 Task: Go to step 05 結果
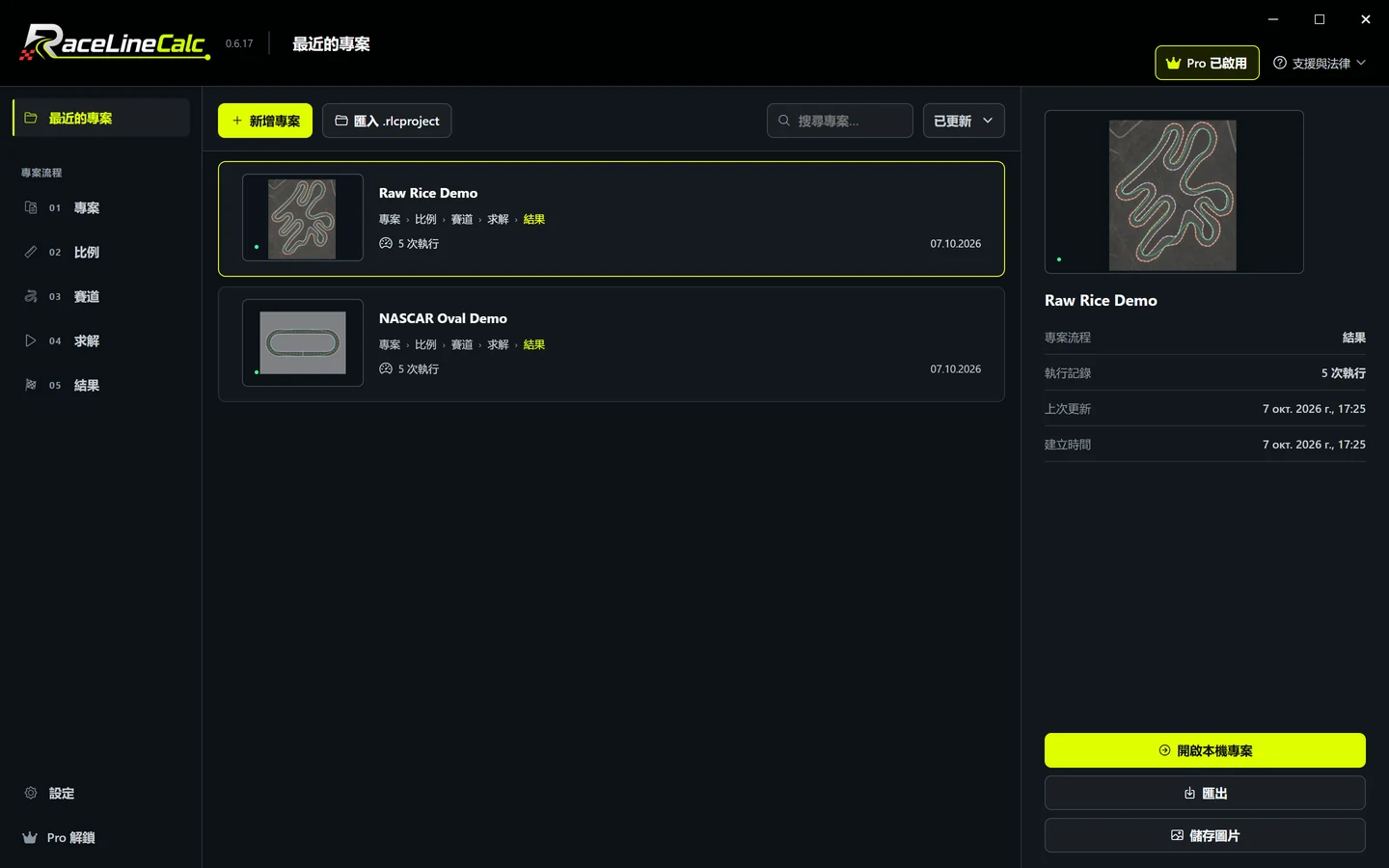point(101,385)
